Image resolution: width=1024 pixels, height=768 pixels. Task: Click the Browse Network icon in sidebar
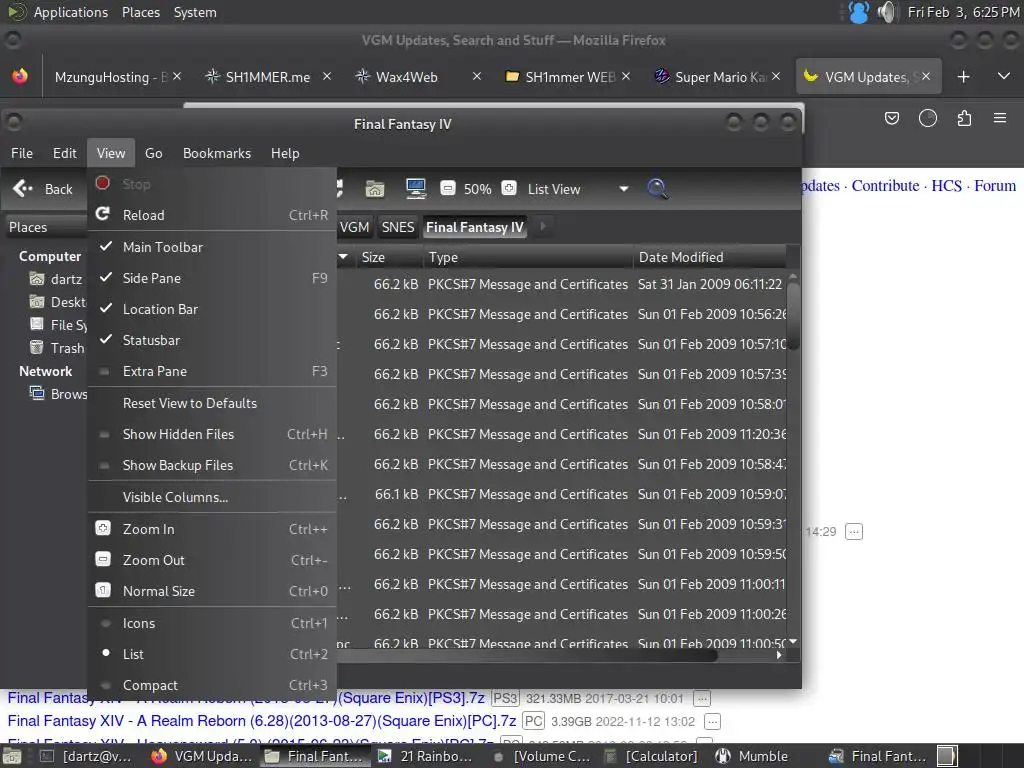[x=37, y=393]
